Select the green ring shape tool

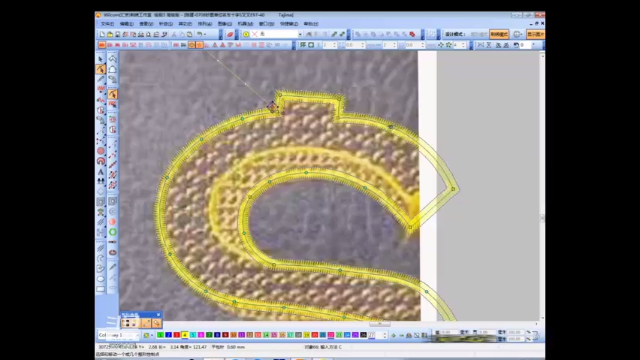click(x=113, y=232)
